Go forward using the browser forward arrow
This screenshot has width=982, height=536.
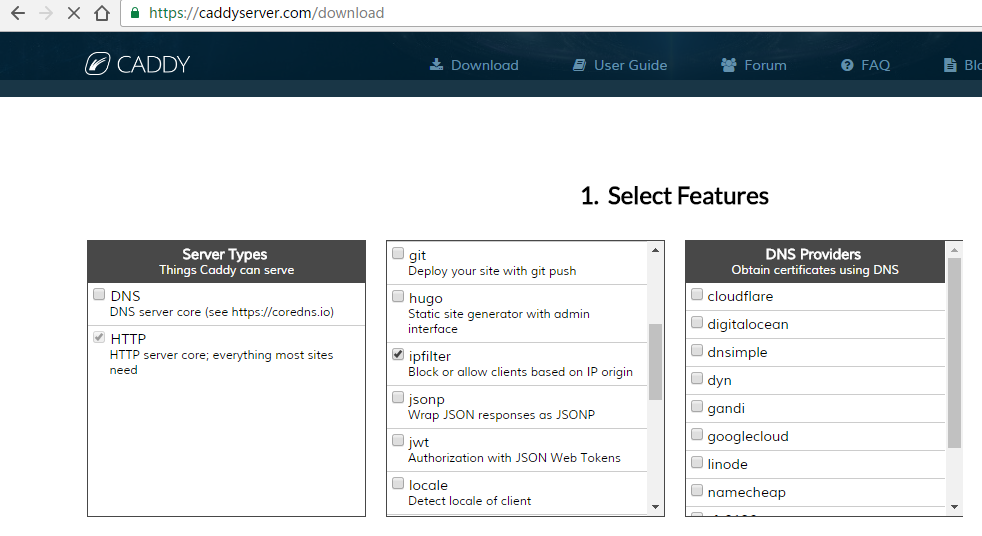click(46, 13)
